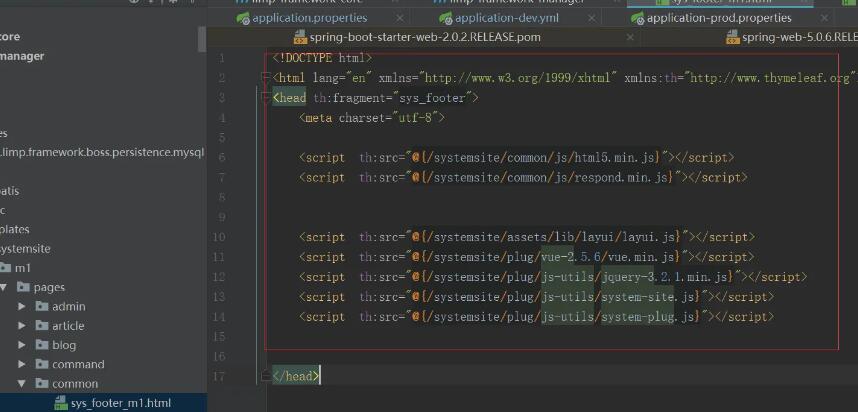This screenshot has height=412, width=858.
Task: Select sys_footer_m1.html in project tree
Action: tap(120, 402)
